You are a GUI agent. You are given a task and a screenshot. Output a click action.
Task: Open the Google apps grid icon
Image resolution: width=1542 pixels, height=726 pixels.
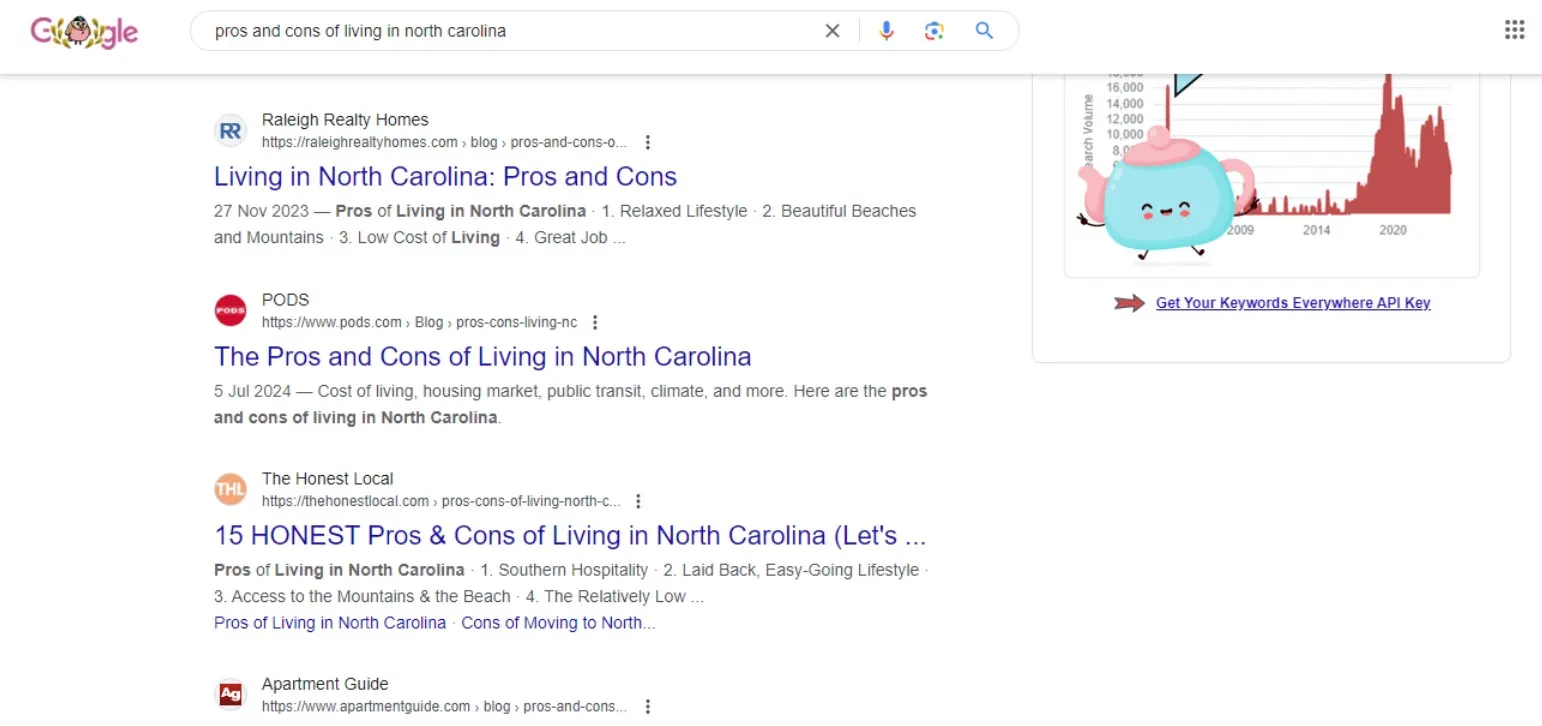[1514, 30]
